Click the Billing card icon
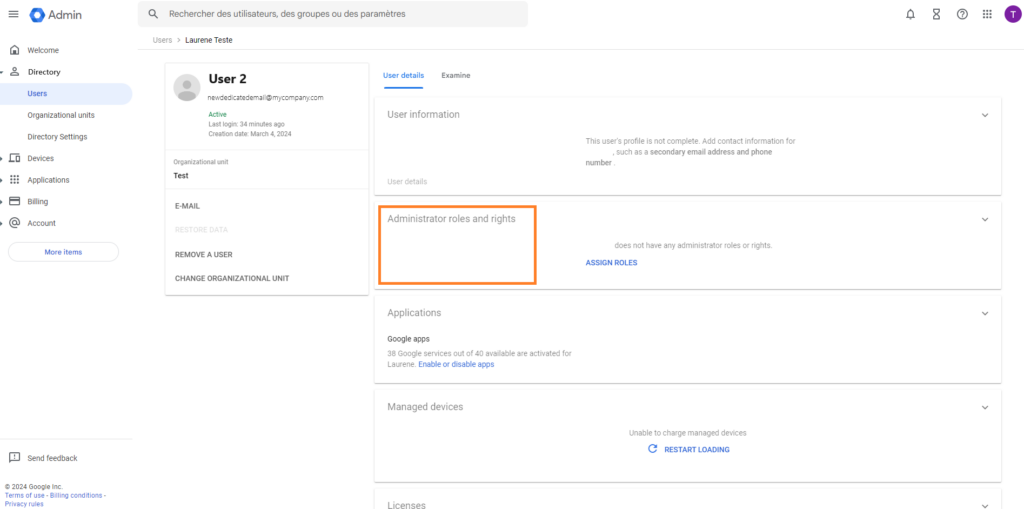This screenshot has width=1024, height=509. coord(14,201)
